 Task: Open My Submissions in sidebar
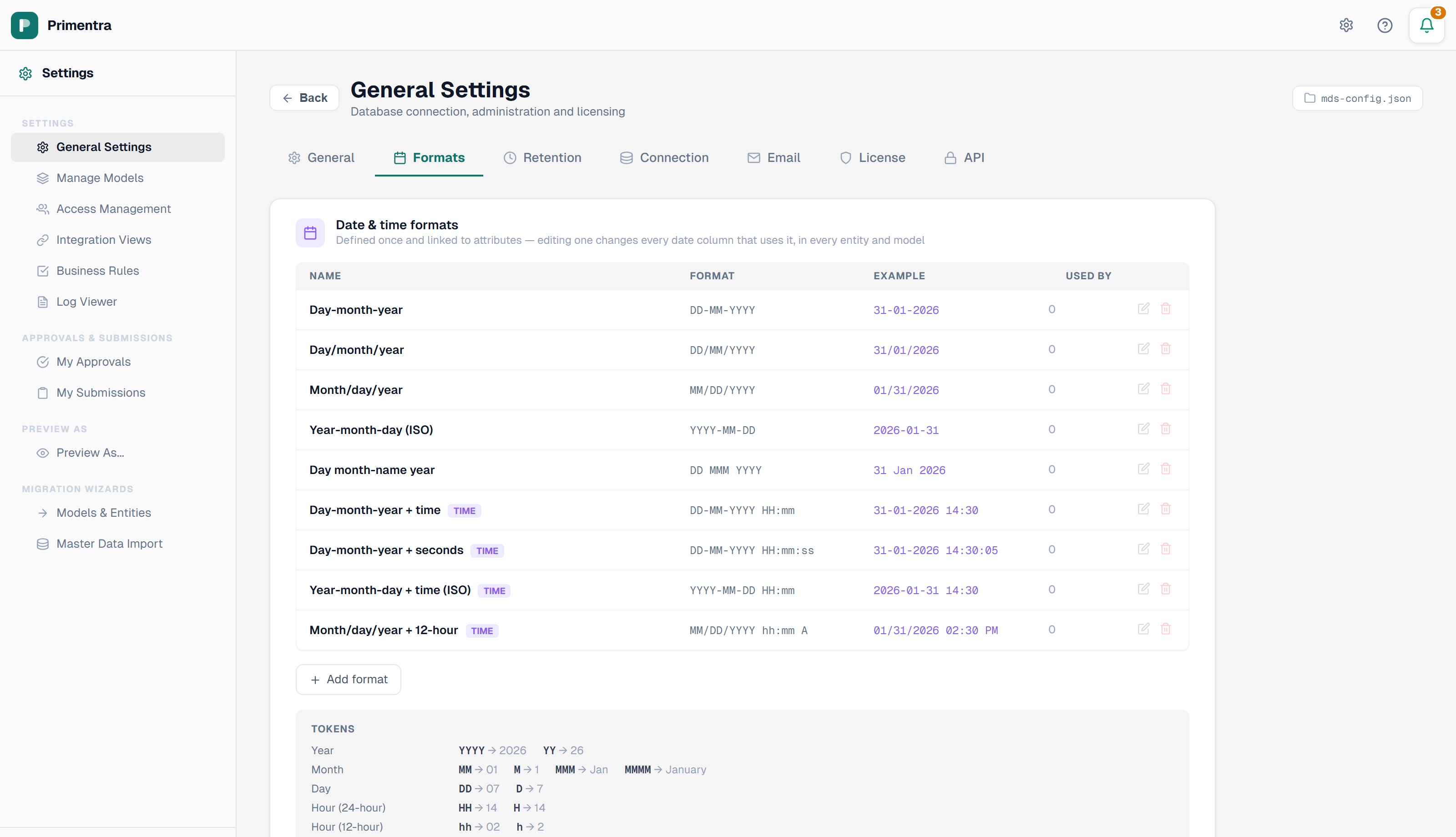[117, 393]
